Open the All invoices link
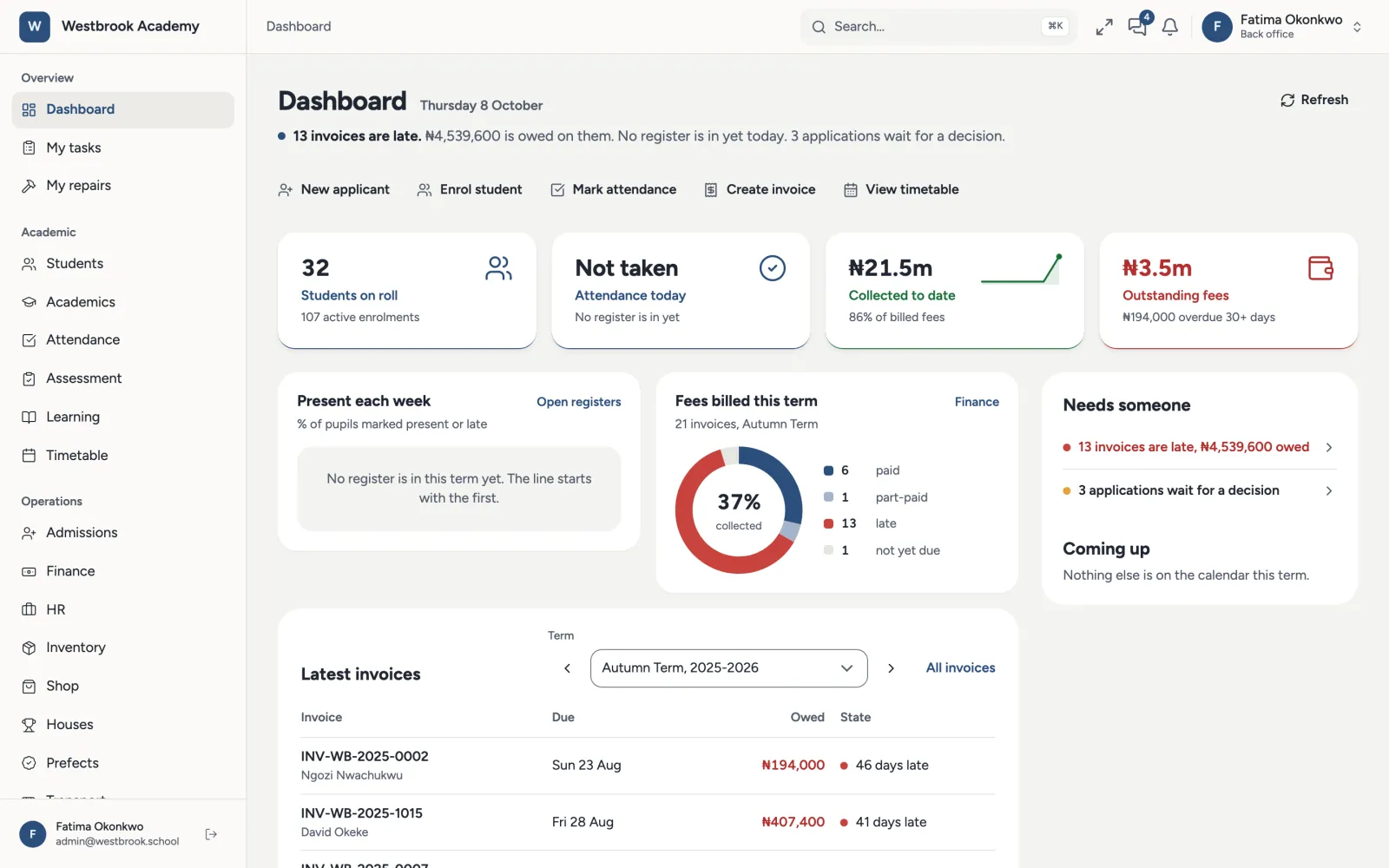The width and height of the screenshot is (1389, 868). [960, 668]
